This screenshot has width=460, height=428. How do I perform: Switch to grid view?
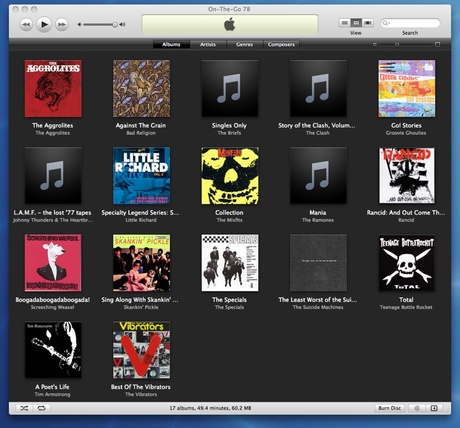[x=356, y=23]
